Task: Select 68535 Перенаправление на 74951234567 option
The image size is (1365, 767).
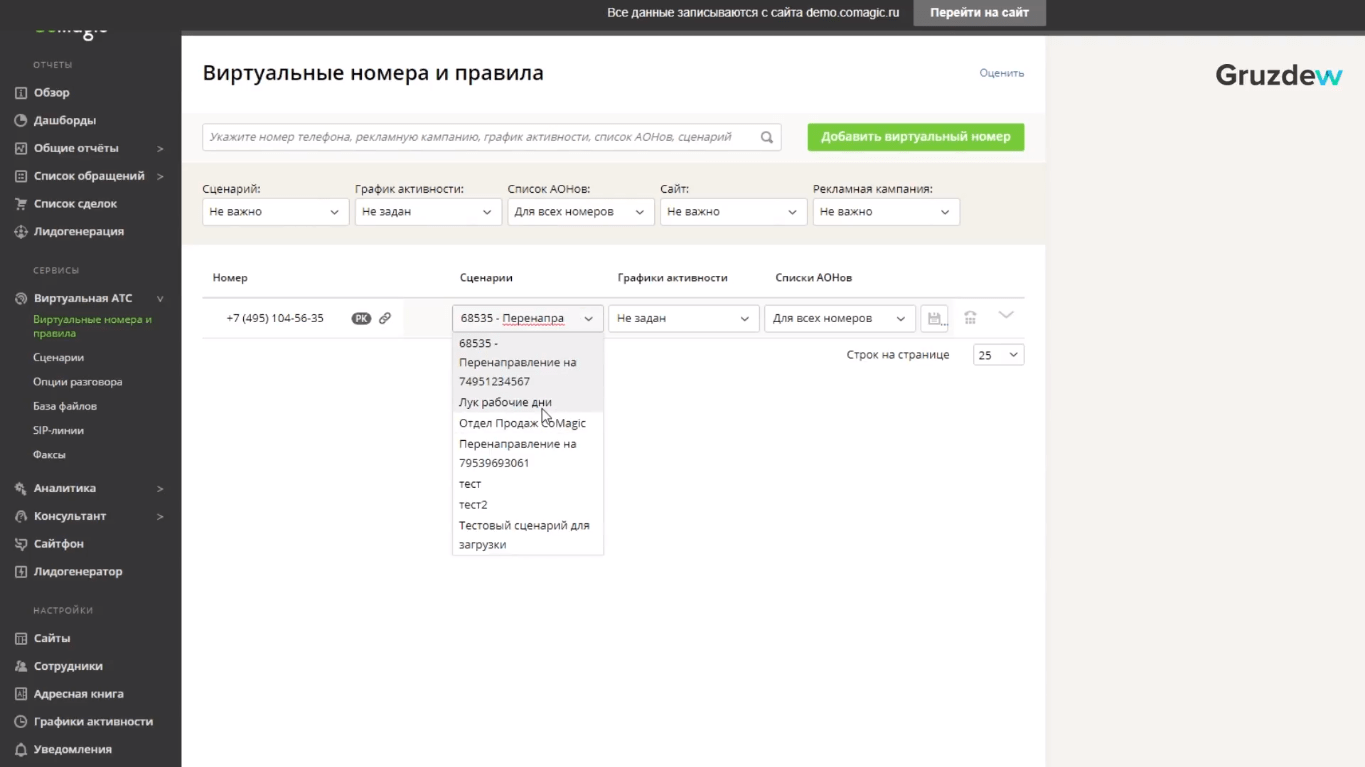Action: 528,362
